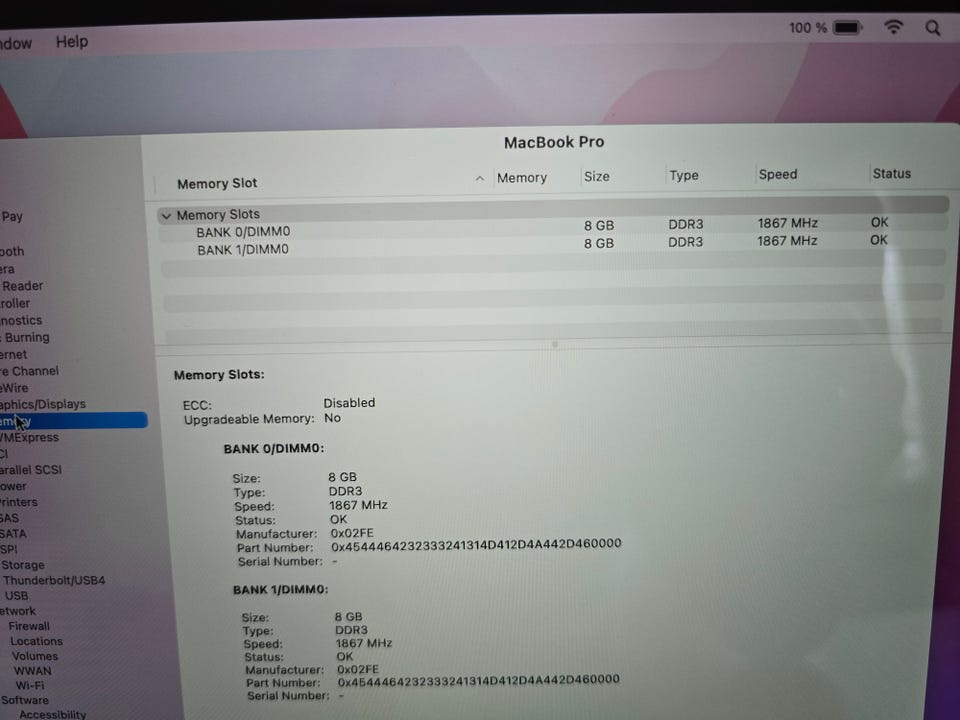960x720 pixels.
Task: Click the battery status icon
Action: coord(848,28)
